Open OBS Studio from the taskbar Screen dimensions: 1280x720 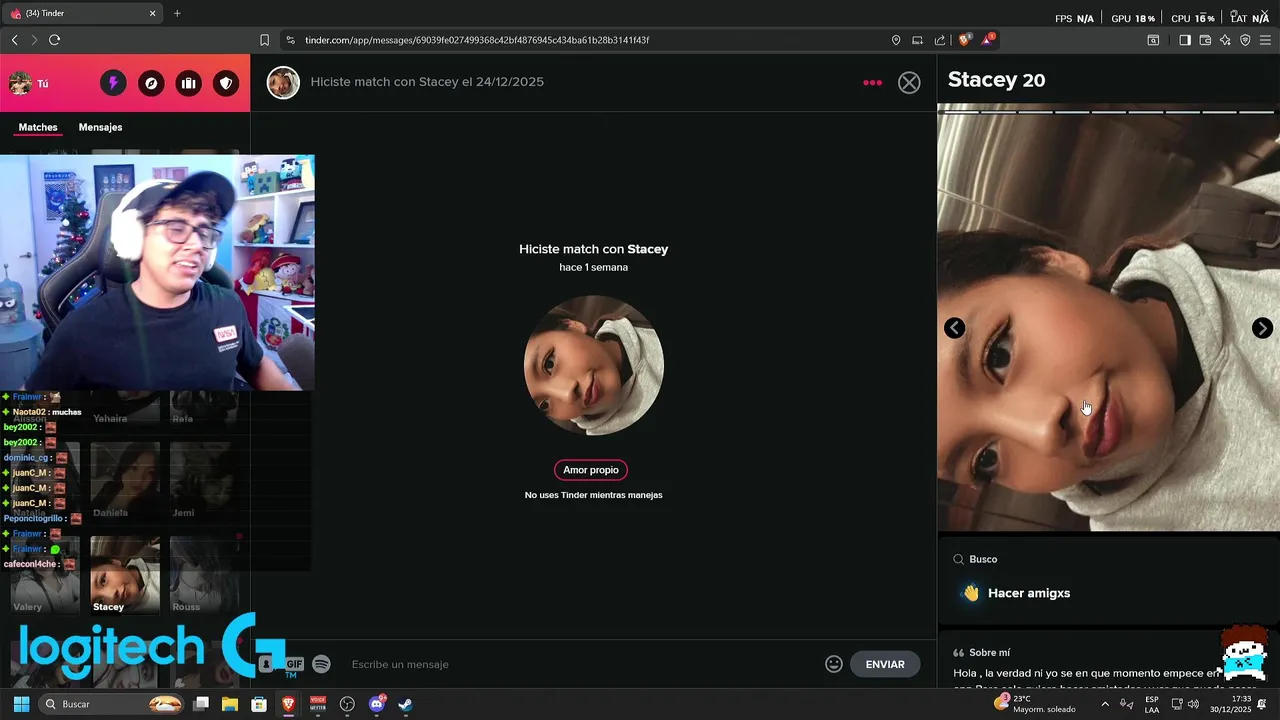point(347,704)
